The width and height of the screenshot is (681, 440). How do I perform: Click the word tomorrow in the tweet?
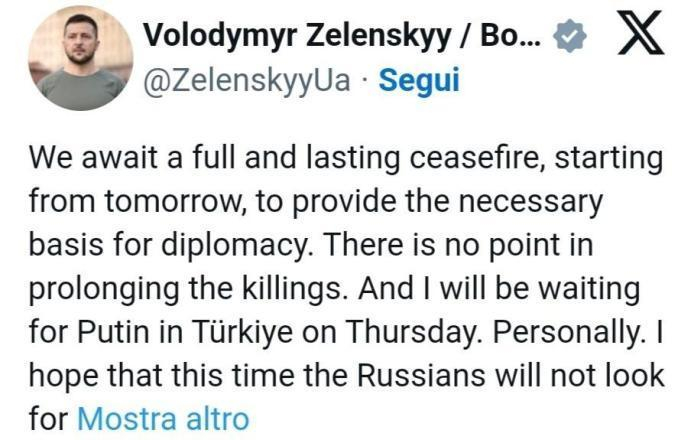pos(175,203)
